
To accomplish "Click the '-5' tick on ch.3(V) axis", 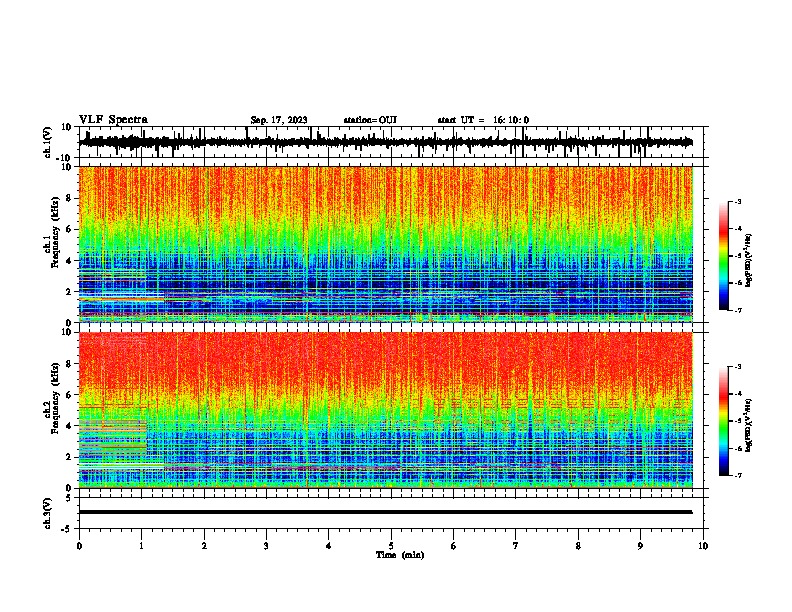I will (67, 529).
